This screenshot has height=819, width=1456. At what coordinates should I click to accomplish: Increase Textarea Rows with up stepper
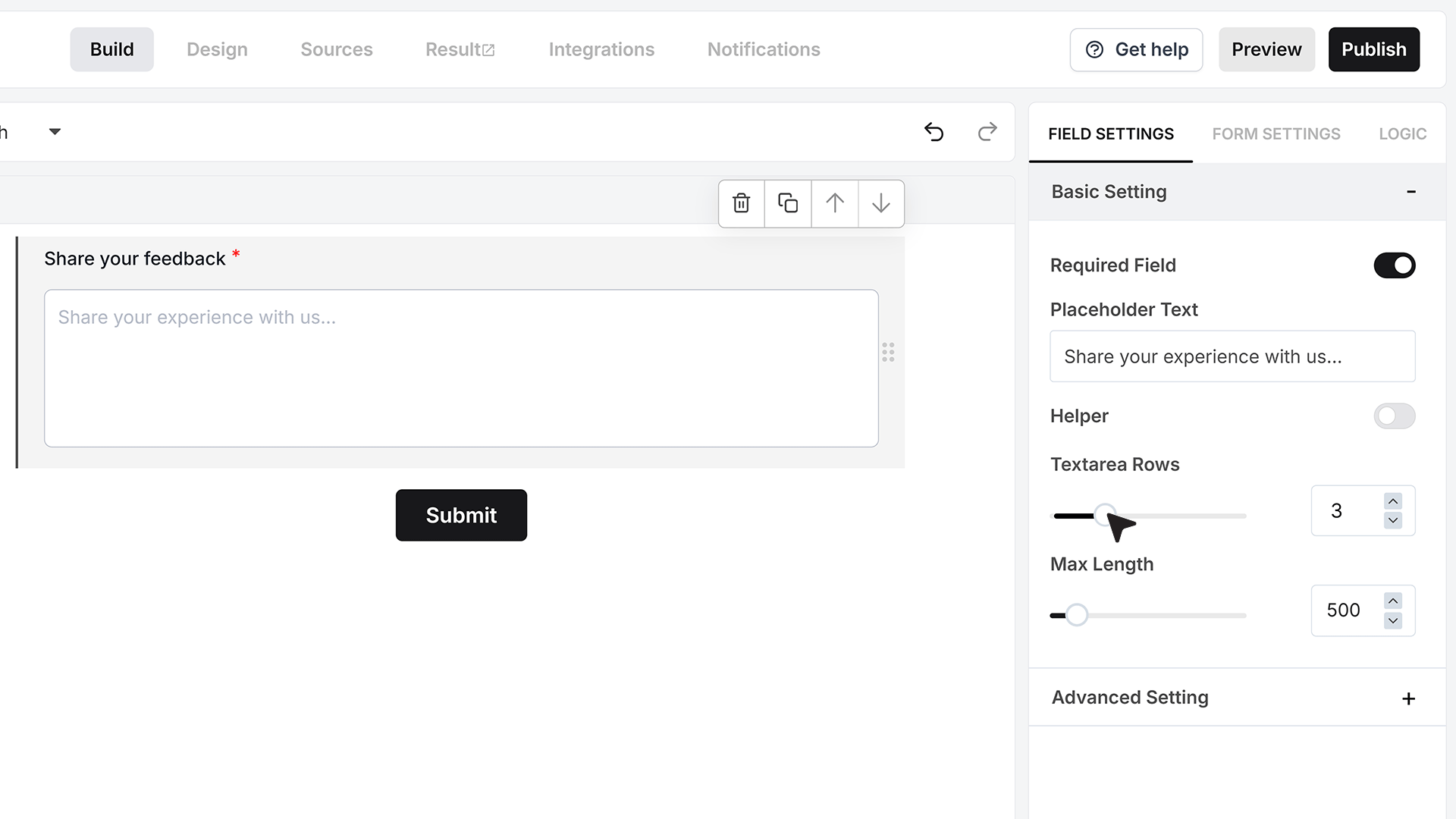pyautogui.click(x=1393, y=501)
